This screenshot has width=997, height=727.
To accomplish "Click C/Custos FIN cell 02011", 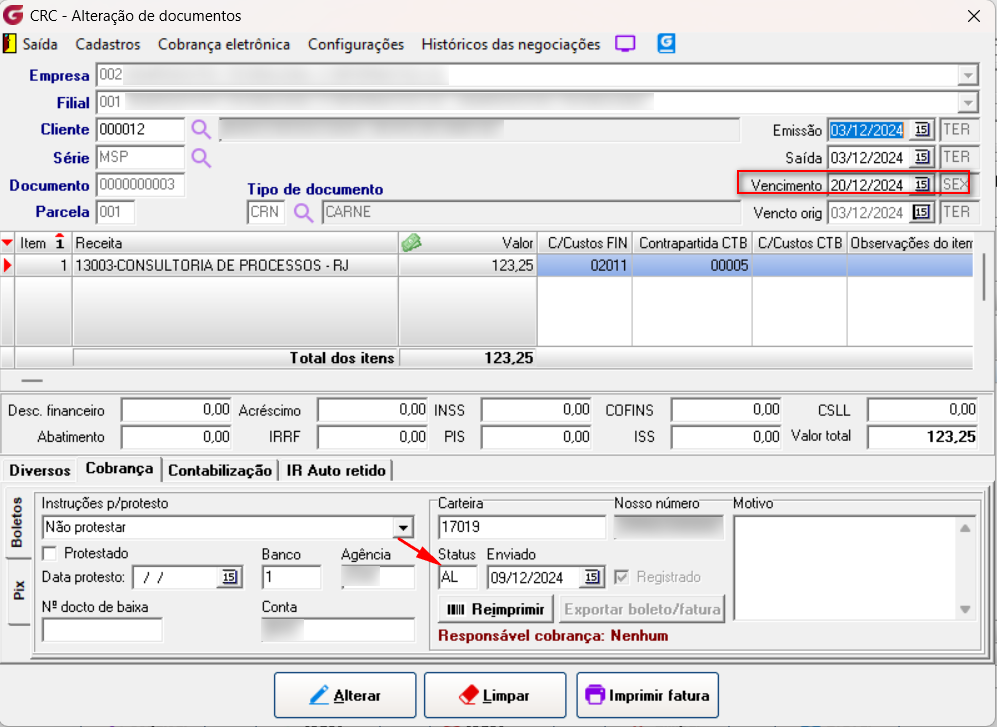I will click(584, 265).
